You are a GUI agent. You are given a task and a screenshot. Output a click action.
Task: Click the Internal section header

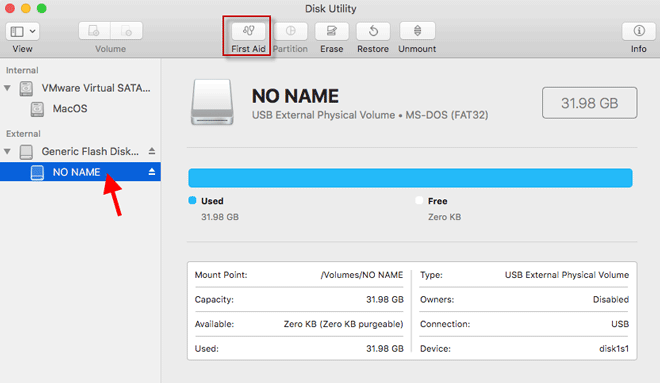[22, 70]
